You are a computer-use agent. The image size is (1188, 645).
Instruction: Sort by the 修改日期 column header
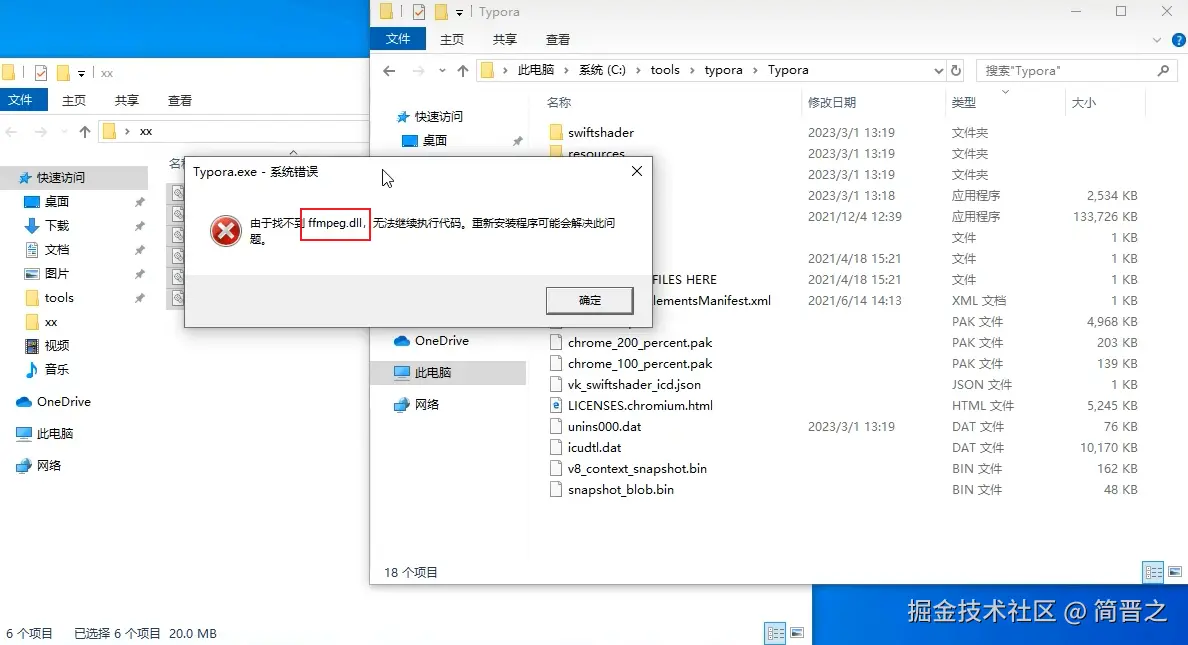(x=832, y=102)
